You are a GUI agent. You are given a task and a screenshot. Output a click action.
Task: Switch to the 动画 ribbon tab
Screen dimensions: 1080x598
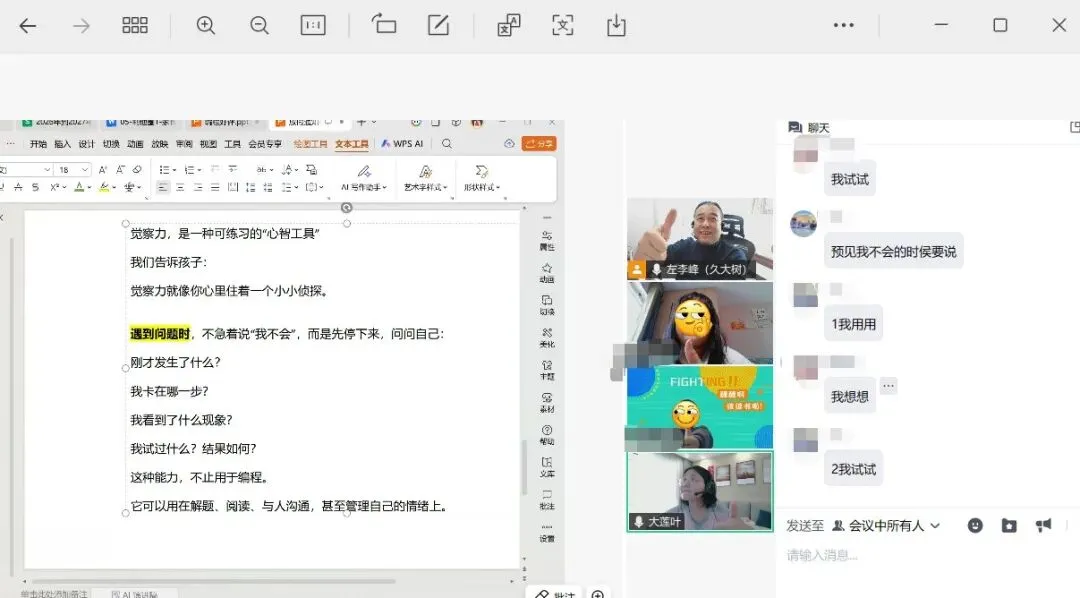[135, 144]
